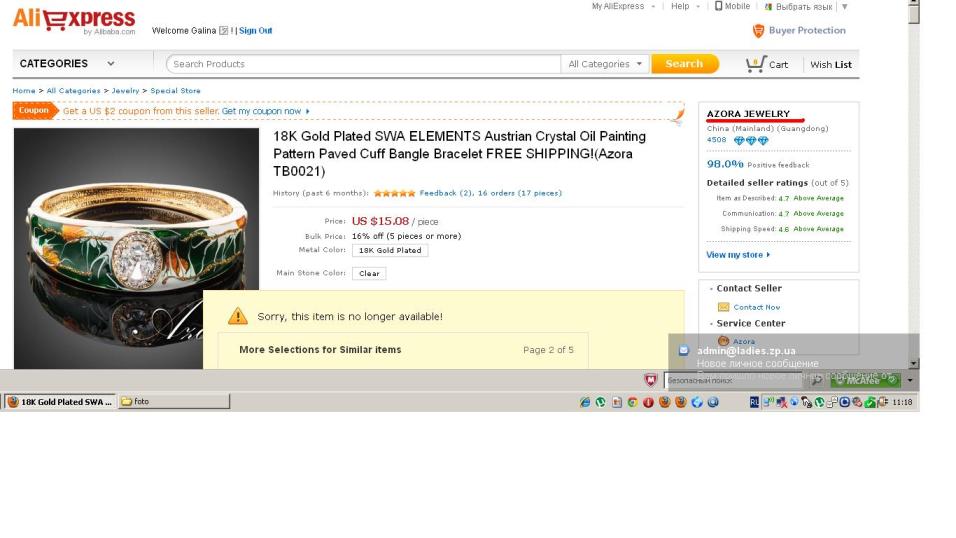Click the AliExpress logo

point(74,21)
